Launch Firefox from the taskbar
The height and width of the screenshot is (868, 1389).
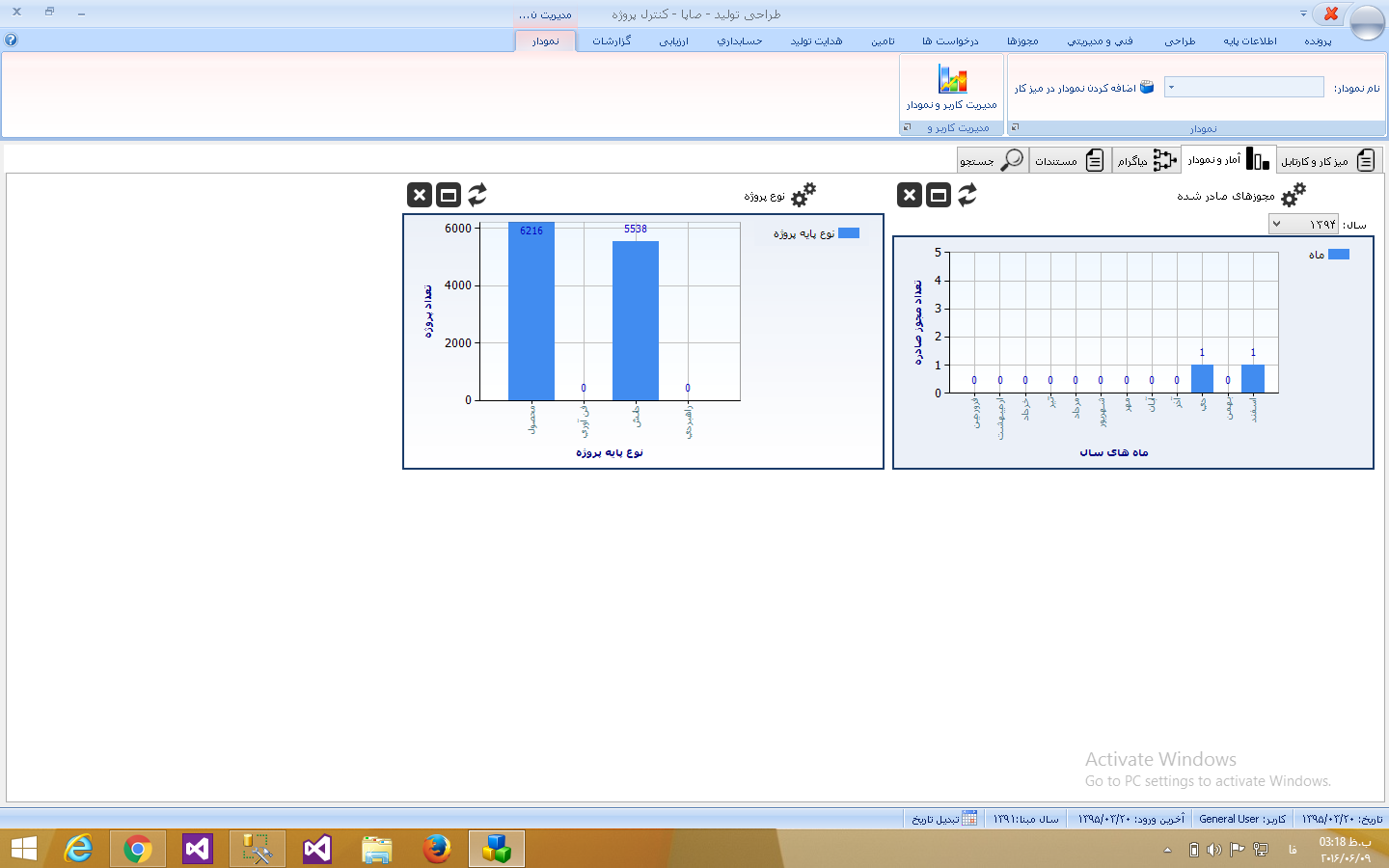point(437,849)
